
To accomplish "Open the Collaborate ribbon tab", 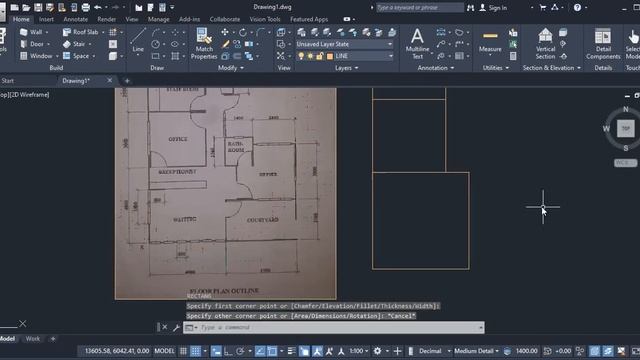I will (224, 19).
